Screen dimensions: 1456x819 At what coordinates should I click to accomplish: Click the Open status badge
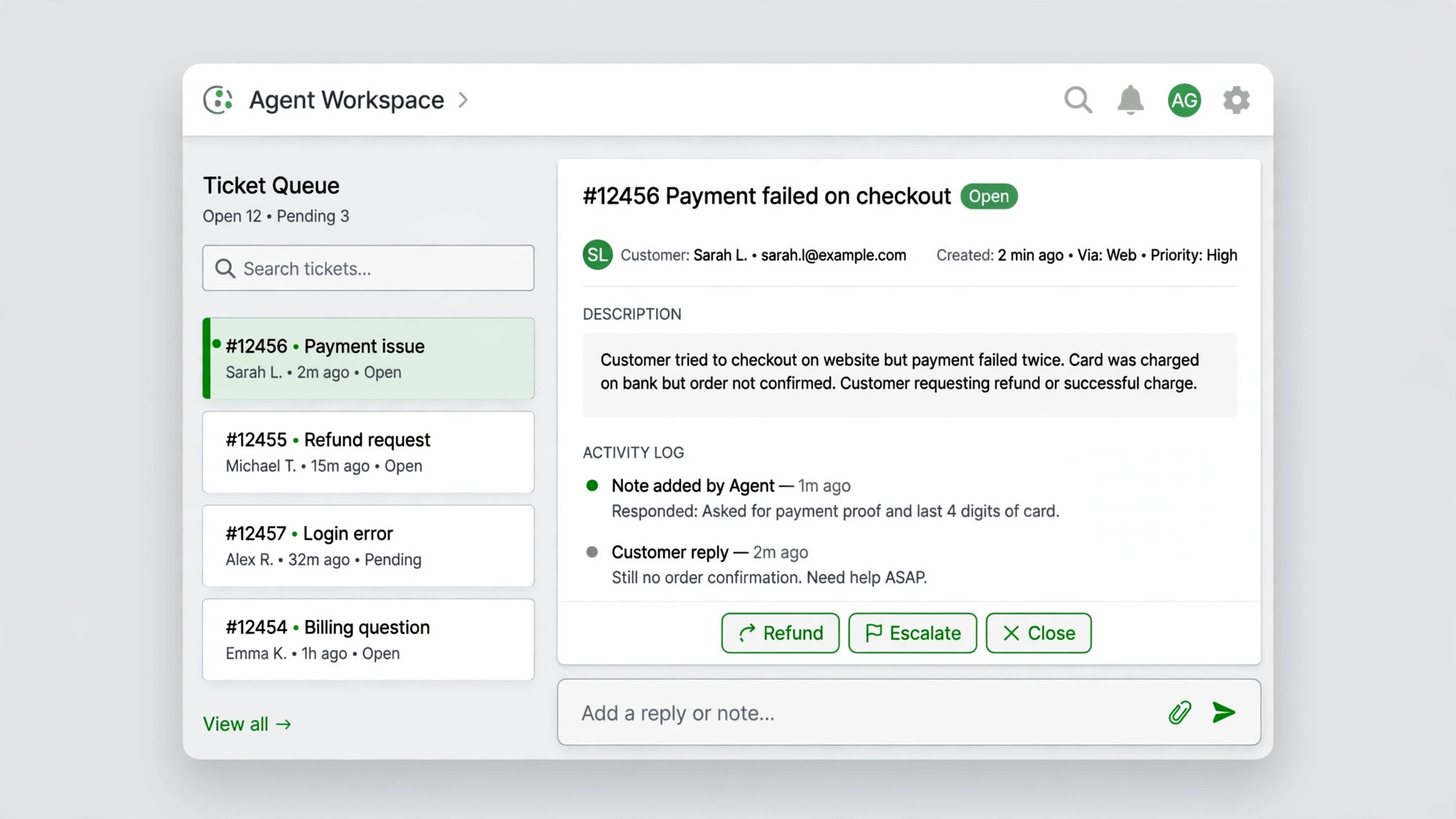(x=989, y=196)
